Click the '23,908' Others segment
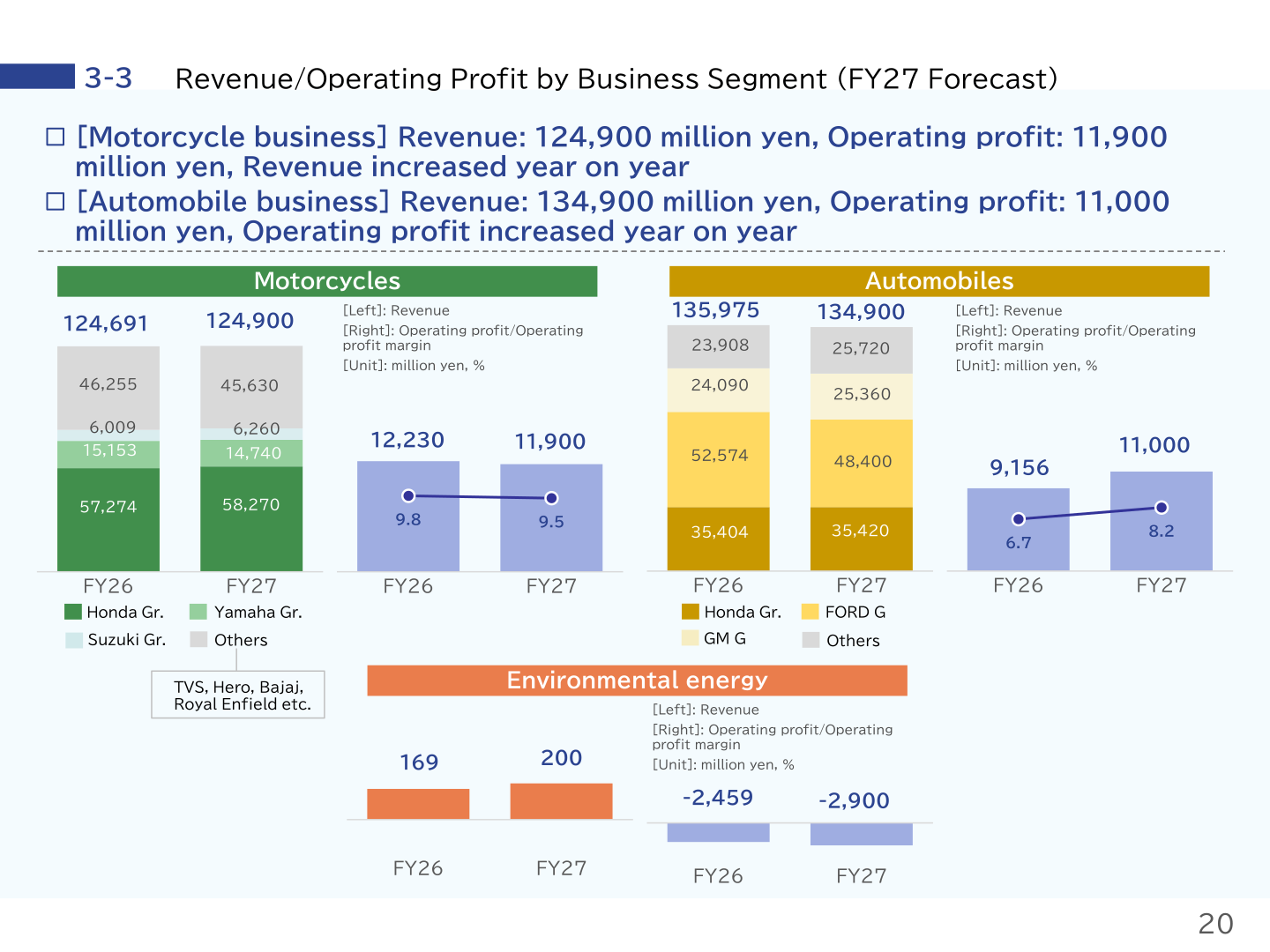Screen dimensions: 1270x952 [721, 346]
